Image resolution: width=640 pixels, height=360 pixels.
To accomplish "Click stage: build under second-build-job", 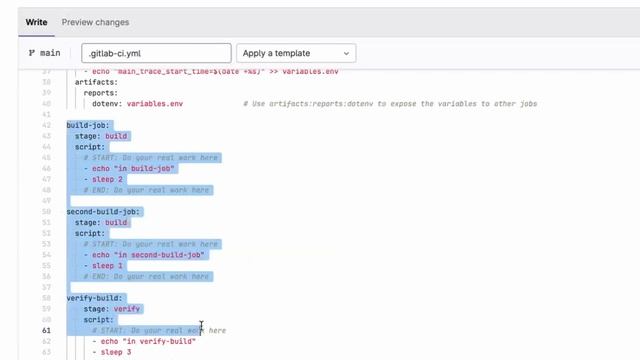I will click(101, 222).
